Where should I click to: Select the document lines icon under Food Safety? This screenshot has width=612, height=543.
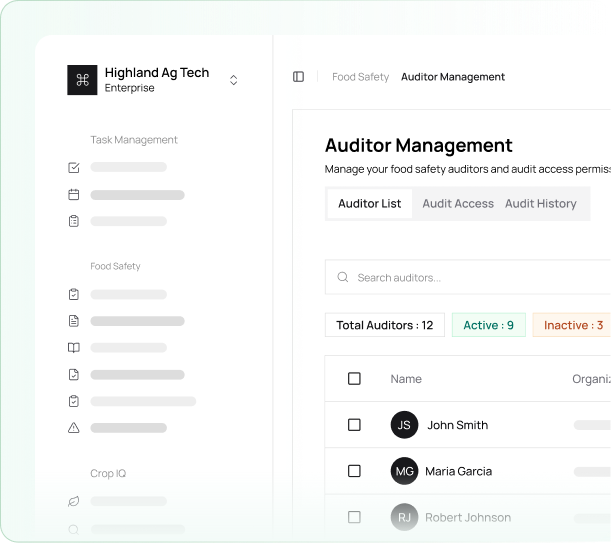(74, 321)
